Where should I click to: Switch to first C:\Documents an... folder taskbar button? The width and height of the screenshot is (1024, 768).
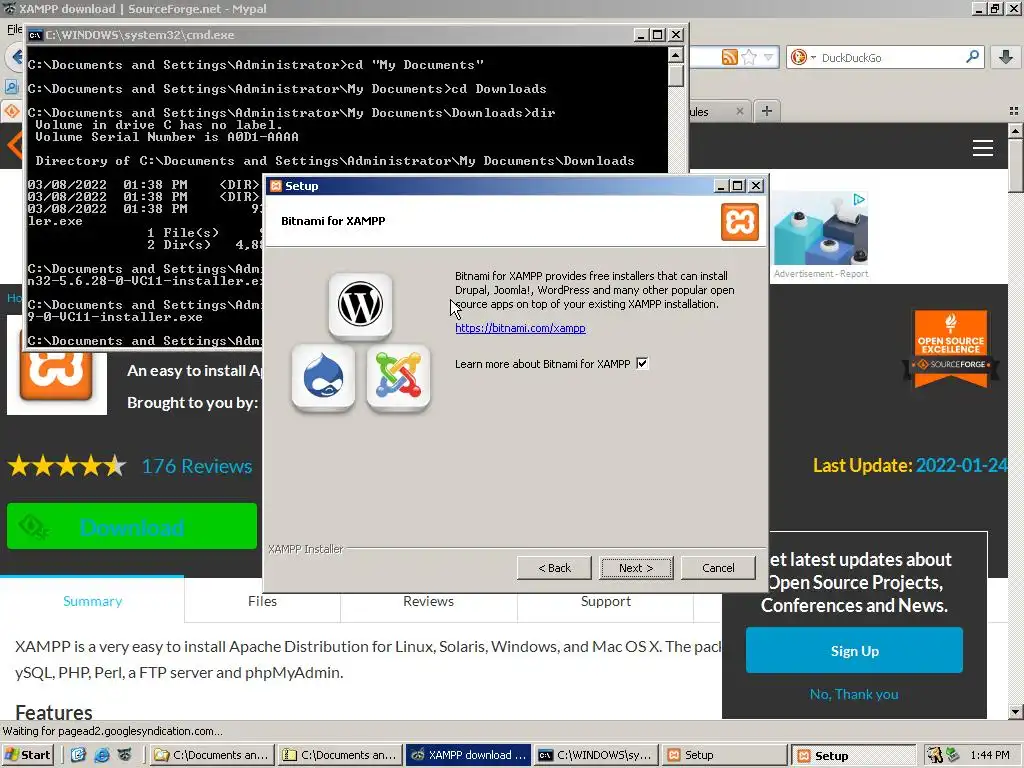tap(210, 755)
